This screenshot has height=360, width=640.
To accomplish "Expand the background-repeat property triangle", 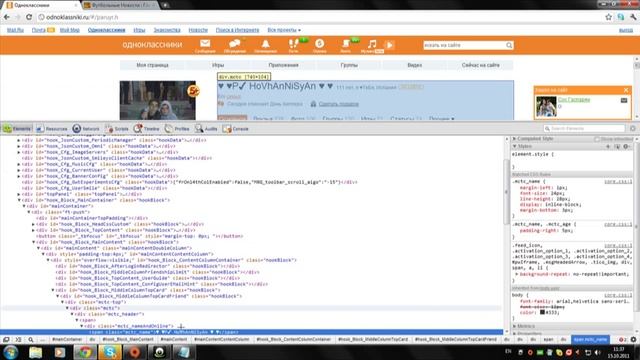I will pos(517,274).
